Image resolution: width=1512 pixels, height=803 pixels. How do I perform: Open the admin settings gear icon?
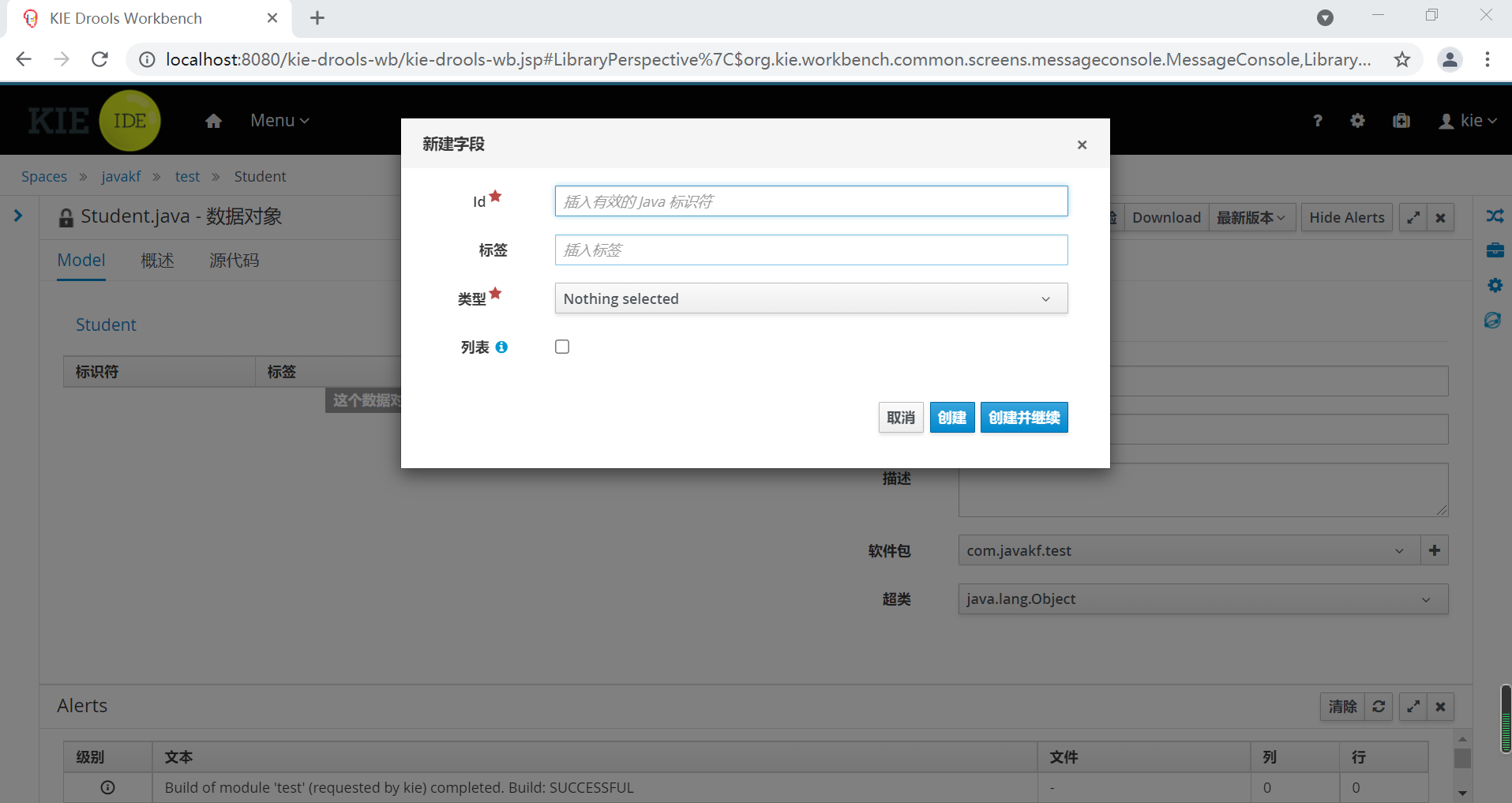[x=1357, y=121]
